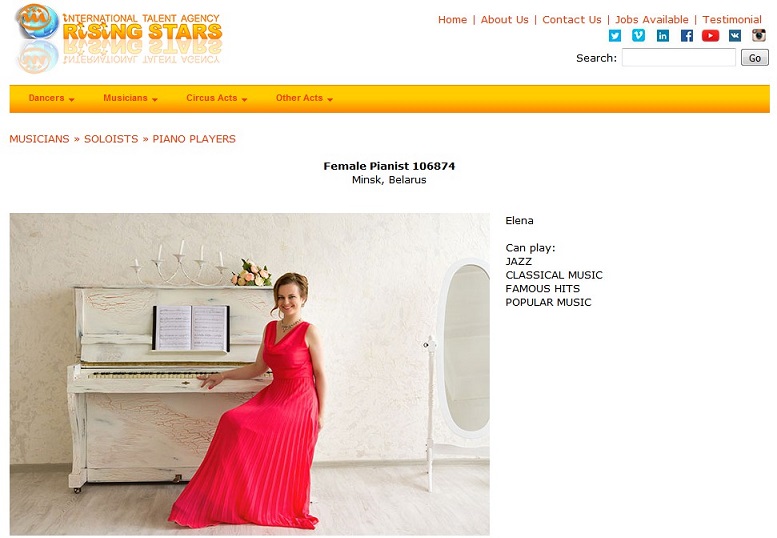This screenshot has width=777, height=538.
Task: Open the VK social icon
Action: pyautogui.click(x=734, y=36)
